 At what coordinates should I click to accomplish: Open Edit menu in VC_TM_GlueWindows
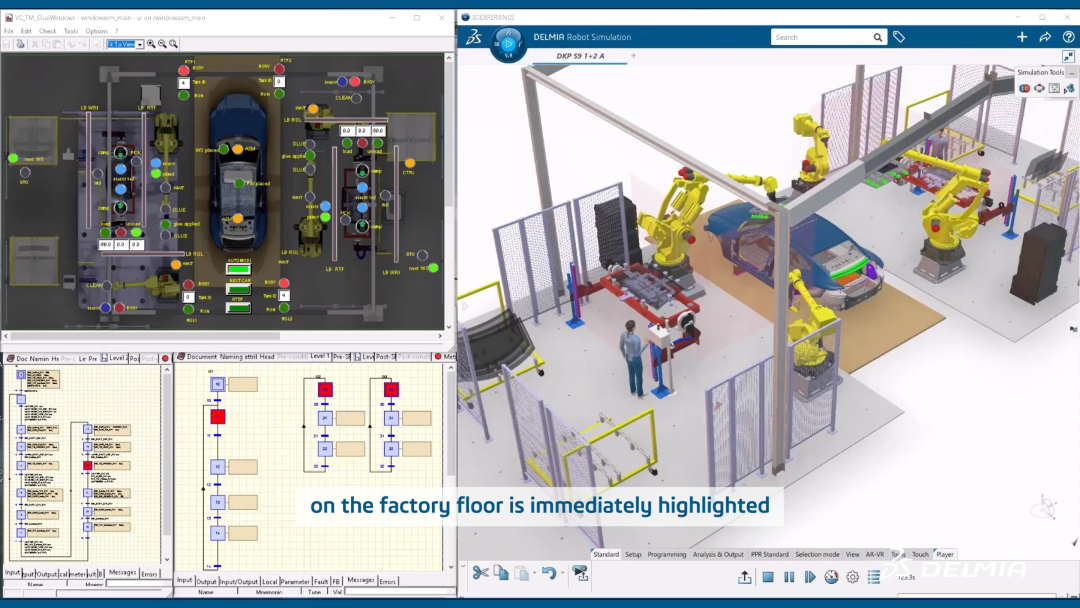click(x=26, y=31)
